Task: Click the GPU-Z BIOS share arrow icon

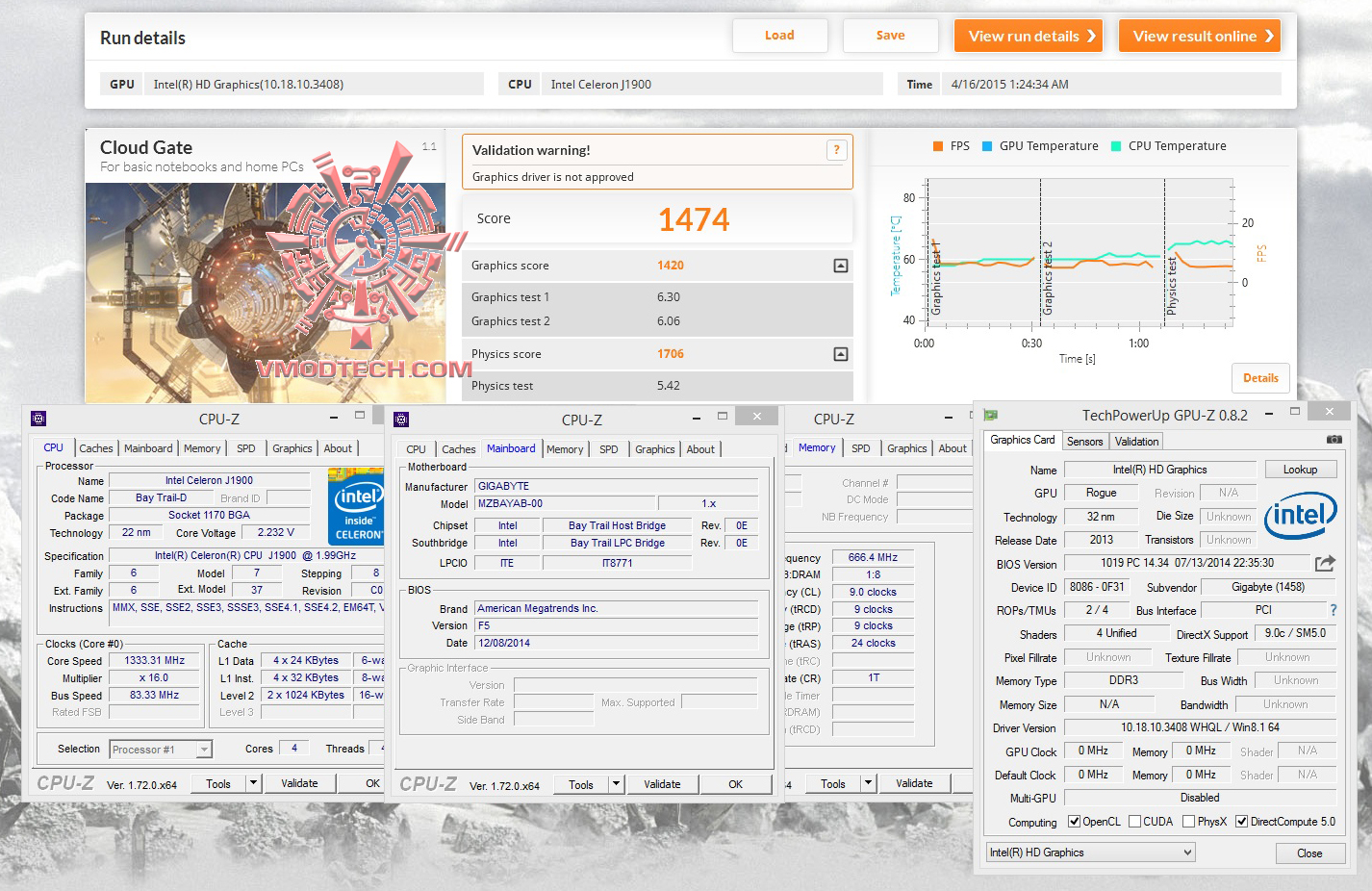Action: tap(1325, 563)
